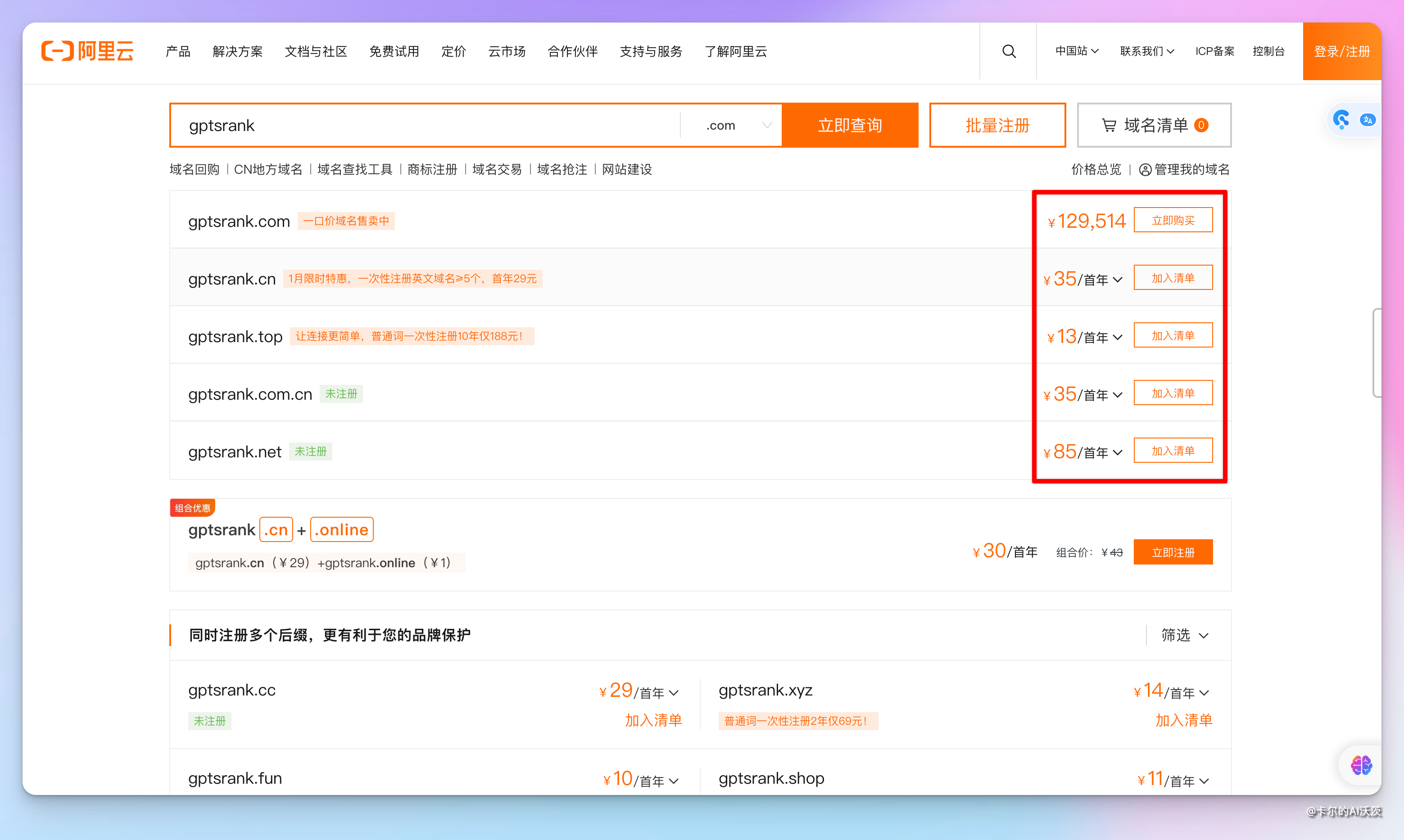The width and height of the screenshot is (1404, 840).
Task: Click 加入清单 for gptsrank.cc
Action: click(x=653, y=720)
